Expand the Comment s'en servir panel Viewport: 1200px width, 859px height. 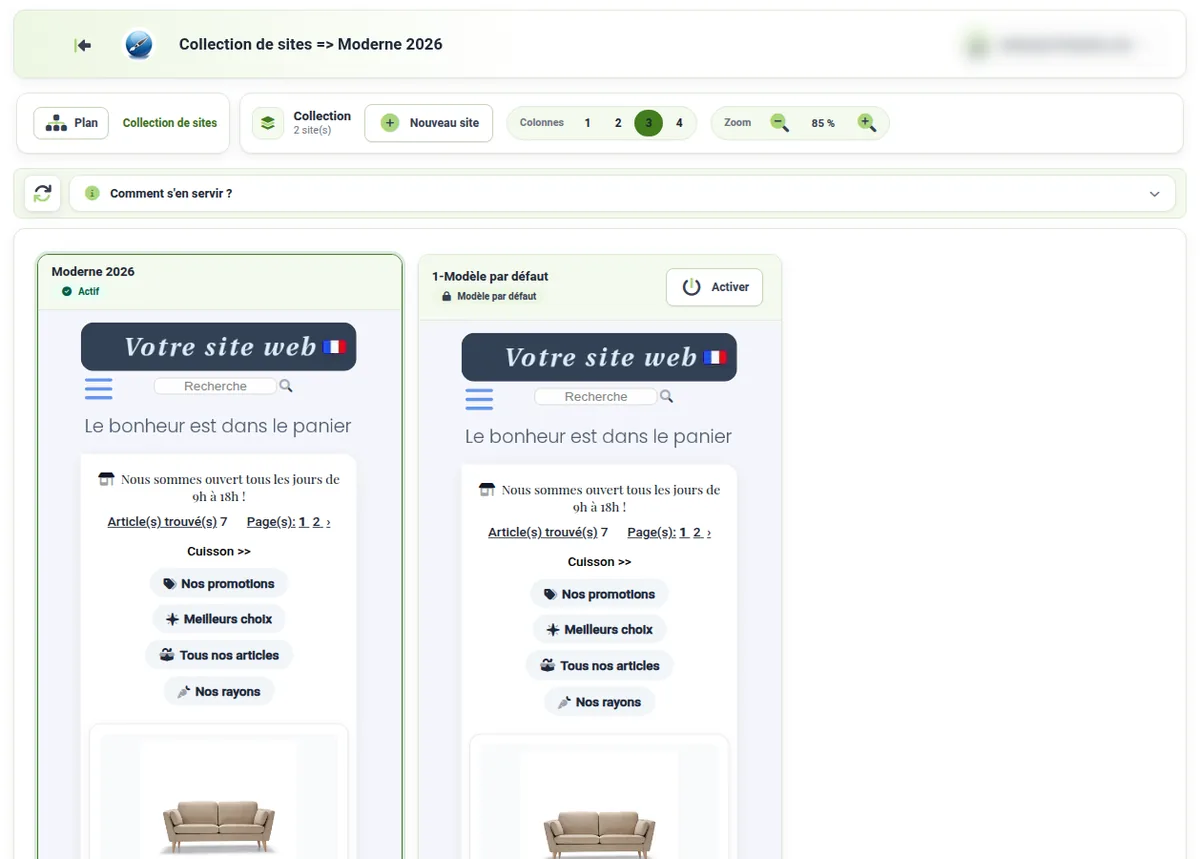(622, 193)
